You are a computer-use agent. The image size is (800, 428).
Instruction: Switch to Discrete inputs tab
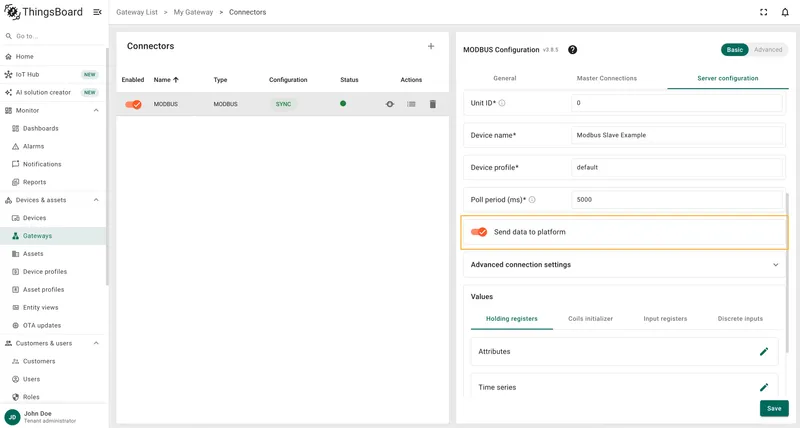tap(740, 319)
